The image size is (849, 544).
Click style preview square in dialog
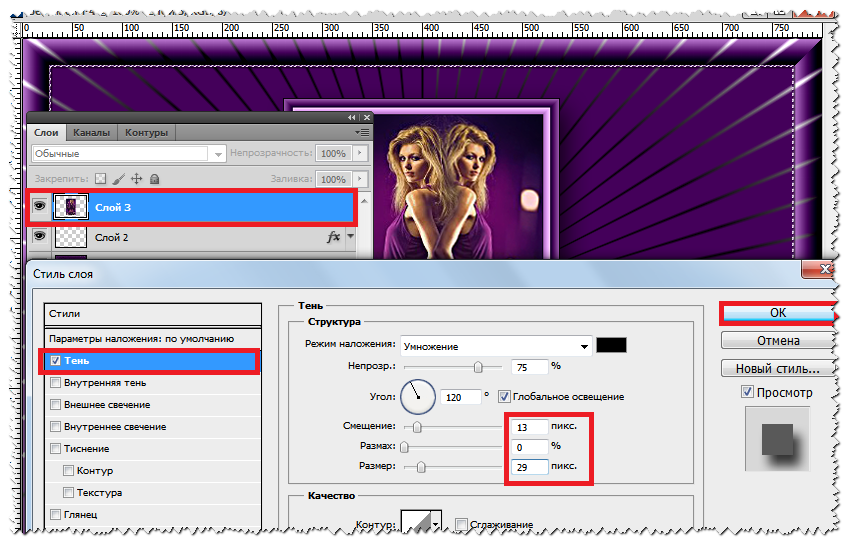click(778, 439)
